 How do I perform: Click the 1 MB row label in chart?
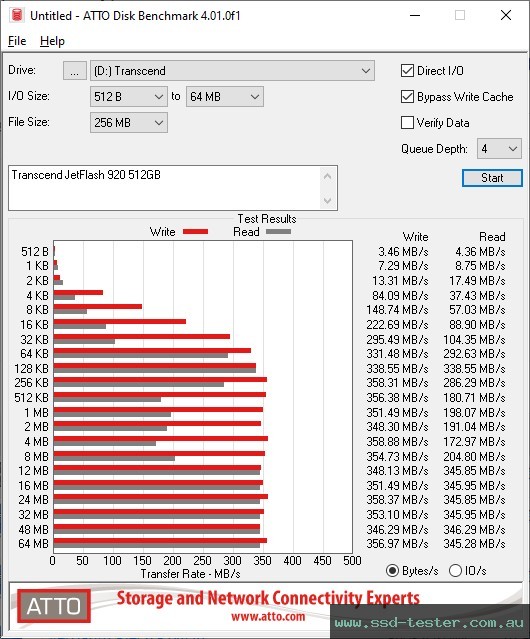click(36, 413)
